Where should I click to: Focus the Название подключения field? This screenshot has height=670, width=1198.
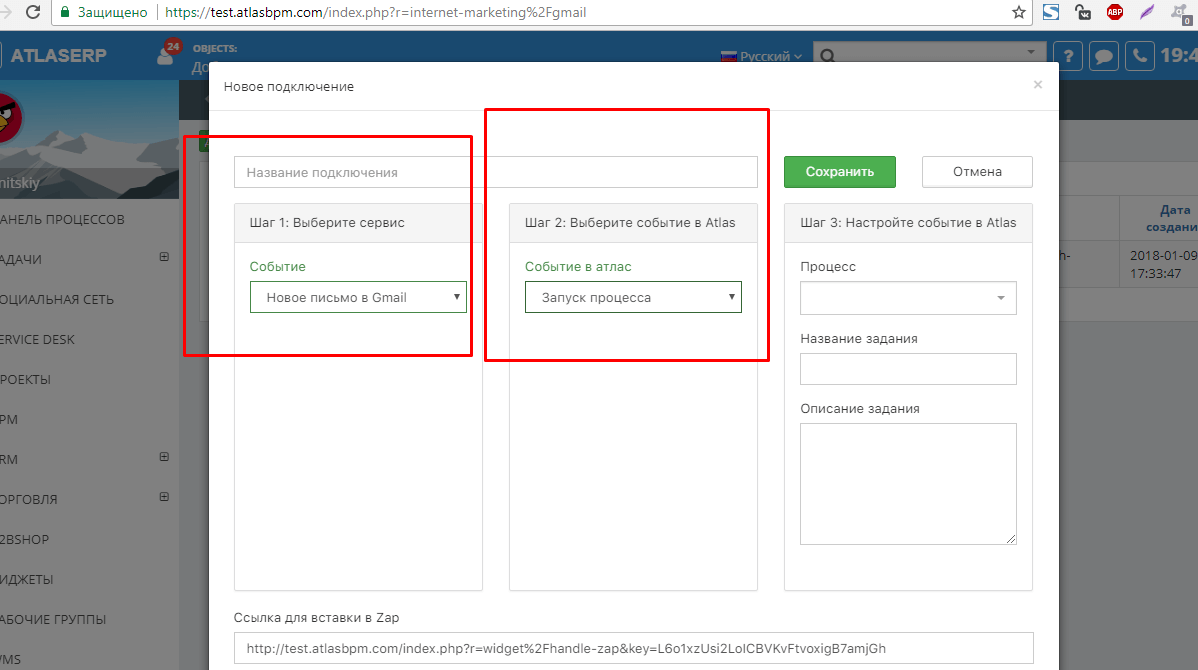pyautogui.click(x=495, y=172)
